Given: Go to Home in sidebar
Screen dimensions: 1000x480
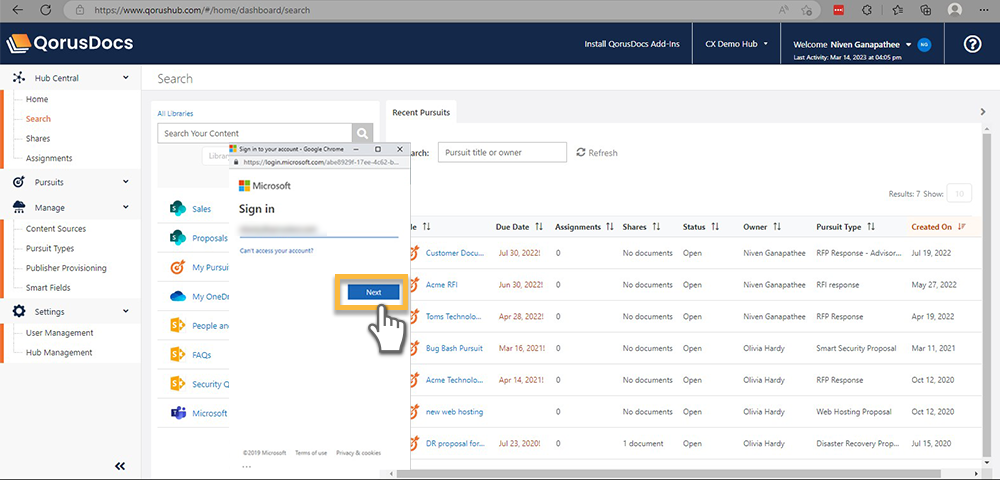Looking at the screenshot, I should 36,99.
